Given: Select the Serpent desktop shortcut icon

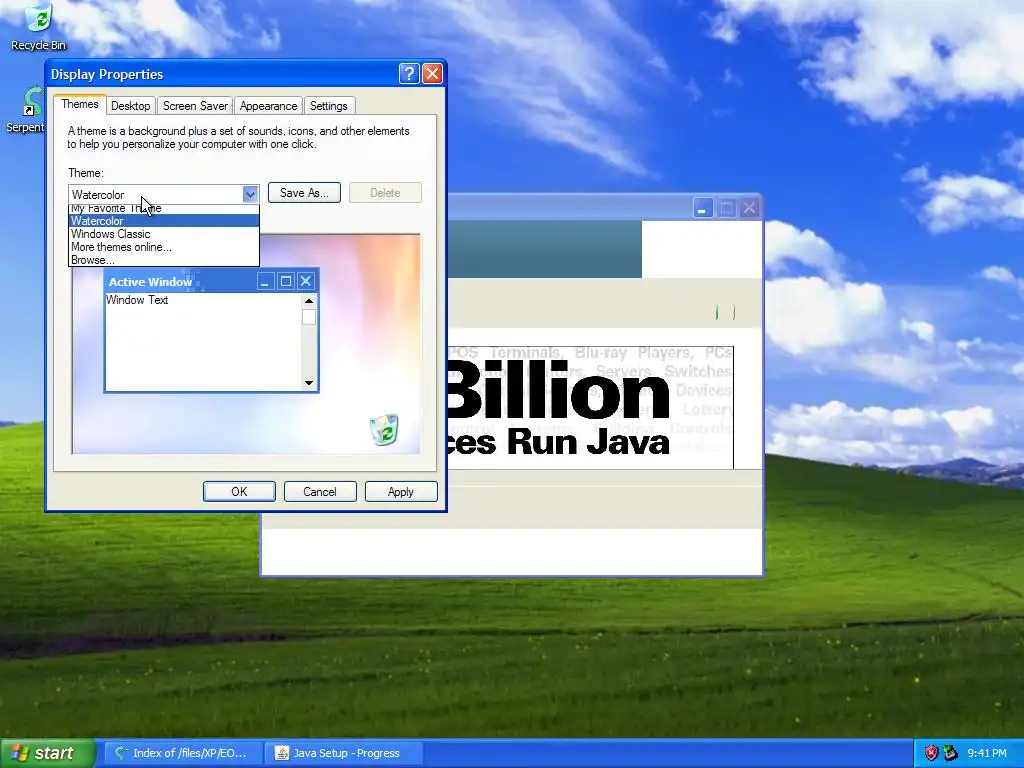Looking at the screenshot, I should [29, 110].
